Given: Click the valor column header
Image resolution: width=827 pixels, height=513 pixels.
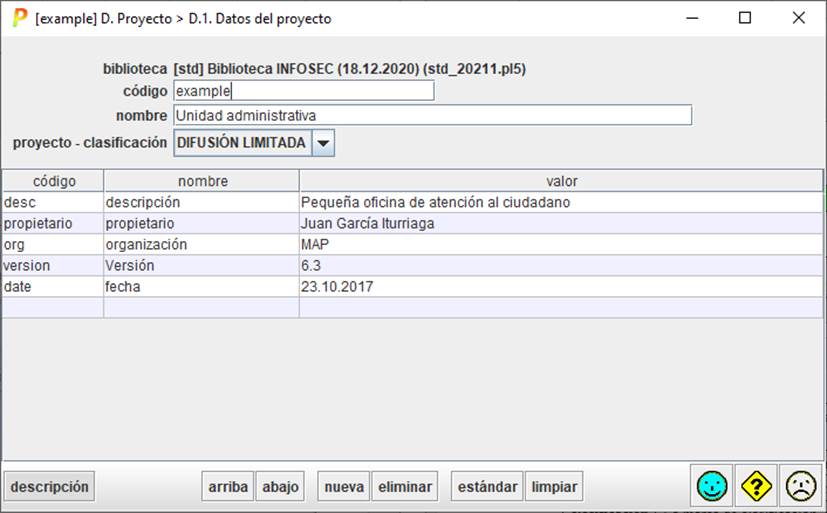Looking at the screenshot, I should pyautogui.click(x=560, y=181).
